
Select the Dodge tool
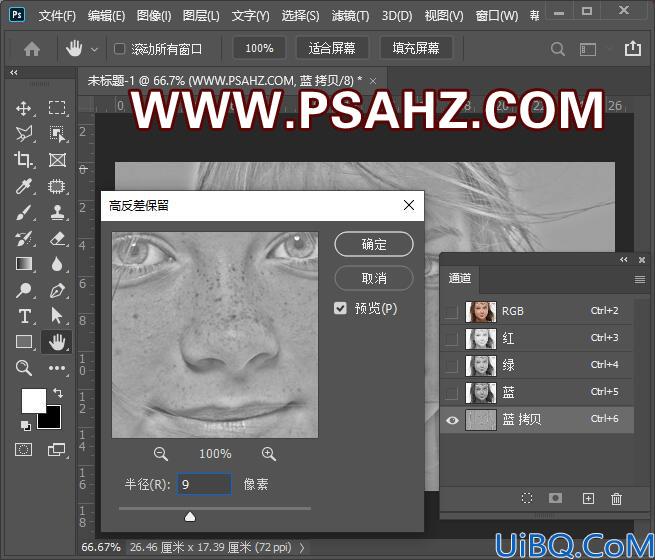(x=23, y=290)
